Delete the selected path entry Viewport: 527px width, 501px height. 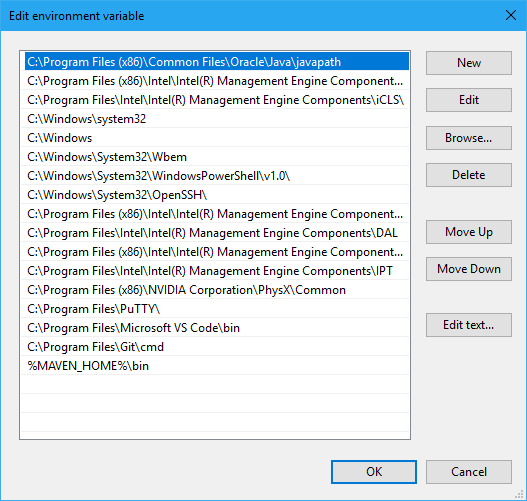point(469,175)
